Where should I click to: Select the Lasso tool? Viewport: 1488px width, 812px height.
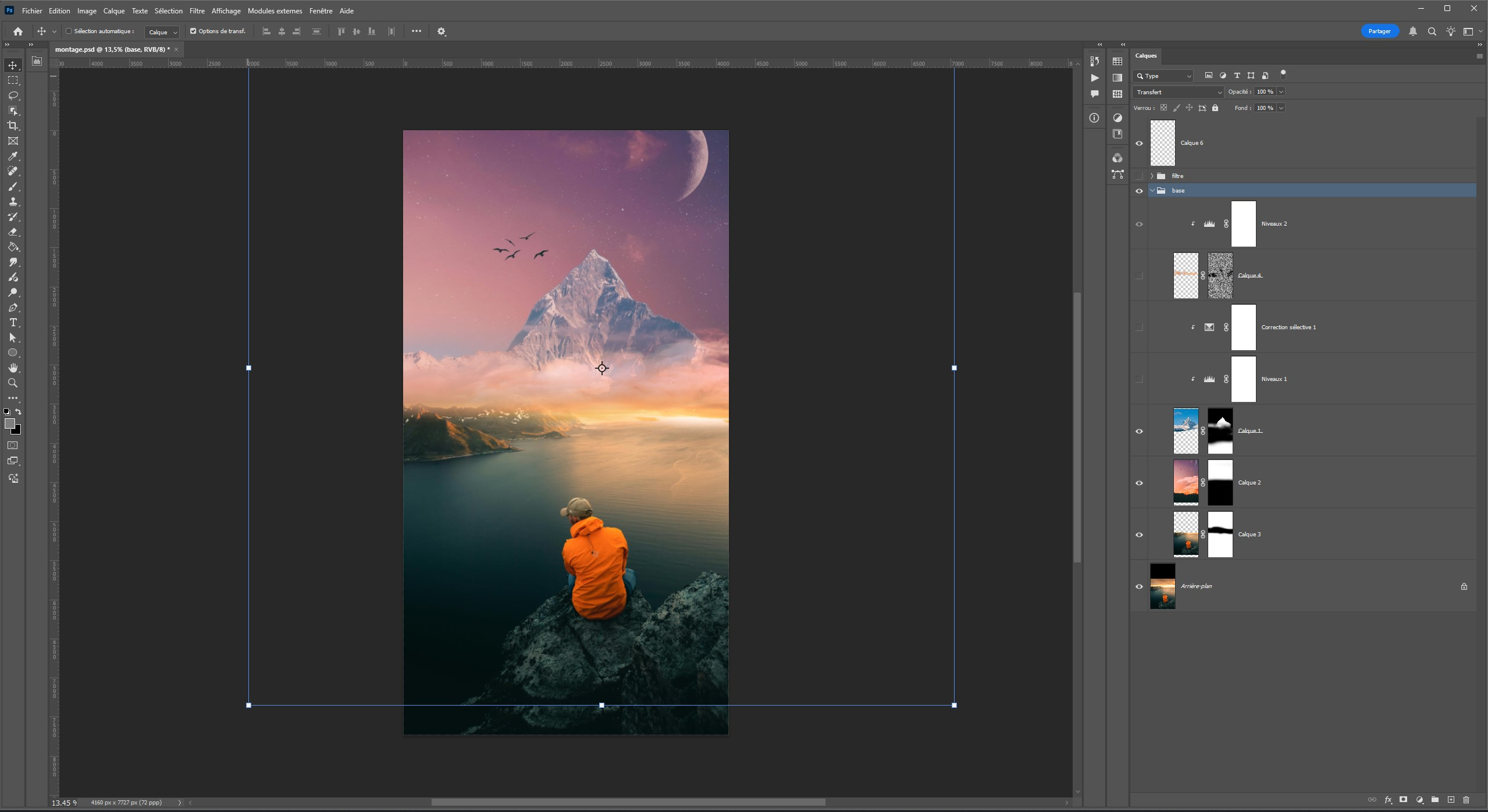[13, 95]
